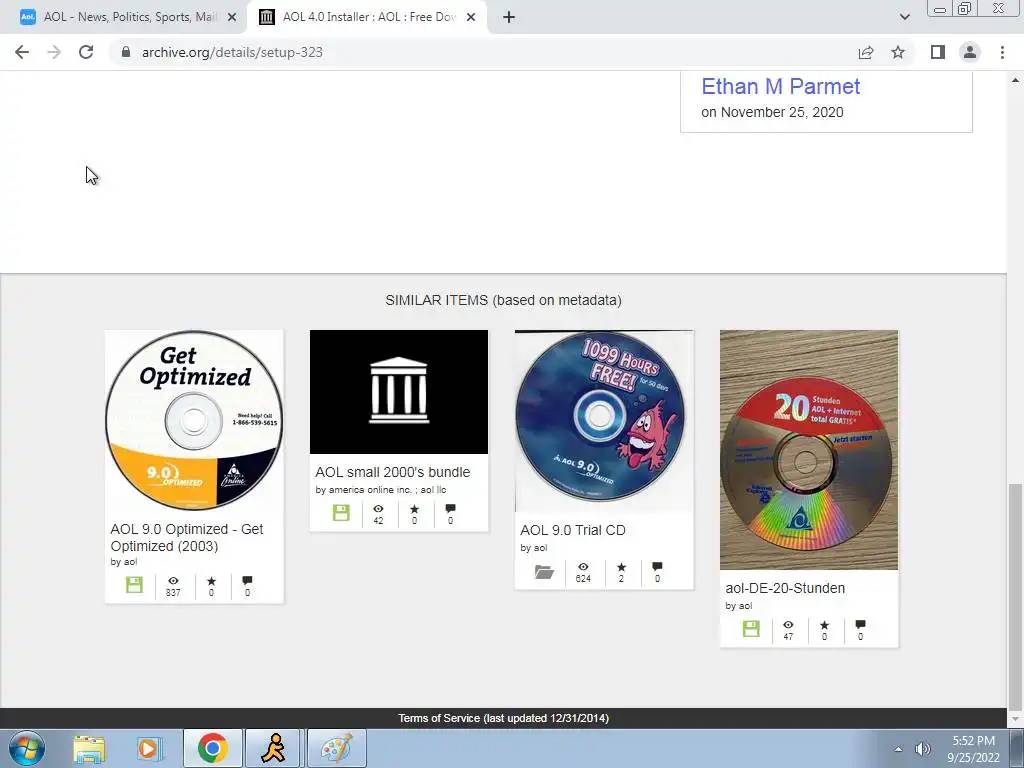Click favorites star on 2000's bundle card
Screen dimensions: 1024x768
tap(414, 509)
